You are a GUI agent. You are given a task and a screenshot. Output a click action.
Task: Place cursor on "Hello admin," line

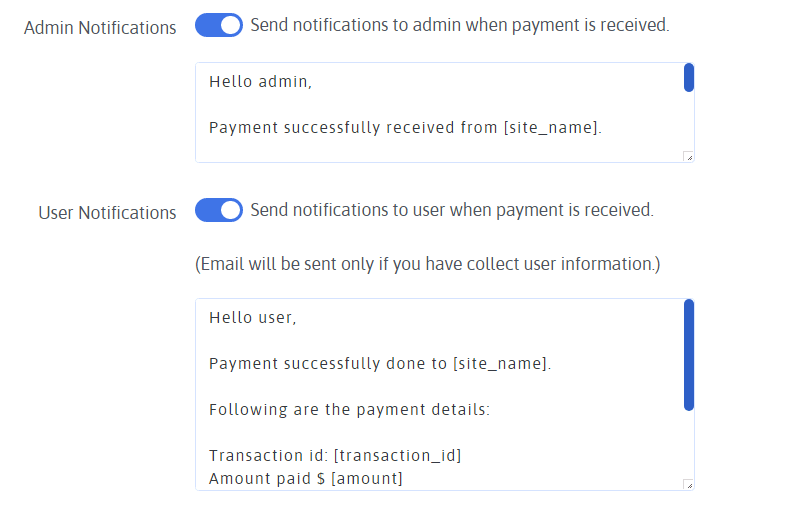(261, 82)
